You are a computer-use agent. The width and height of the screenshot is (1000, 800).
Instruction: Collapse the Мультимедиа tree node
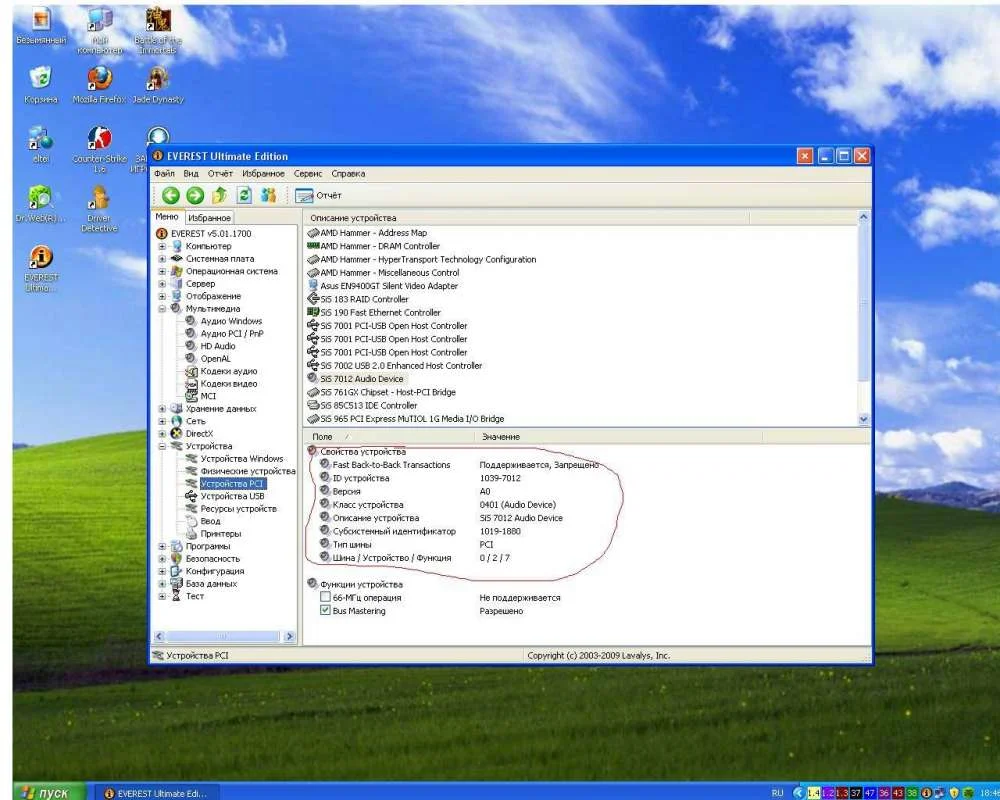tap(163, 309)
